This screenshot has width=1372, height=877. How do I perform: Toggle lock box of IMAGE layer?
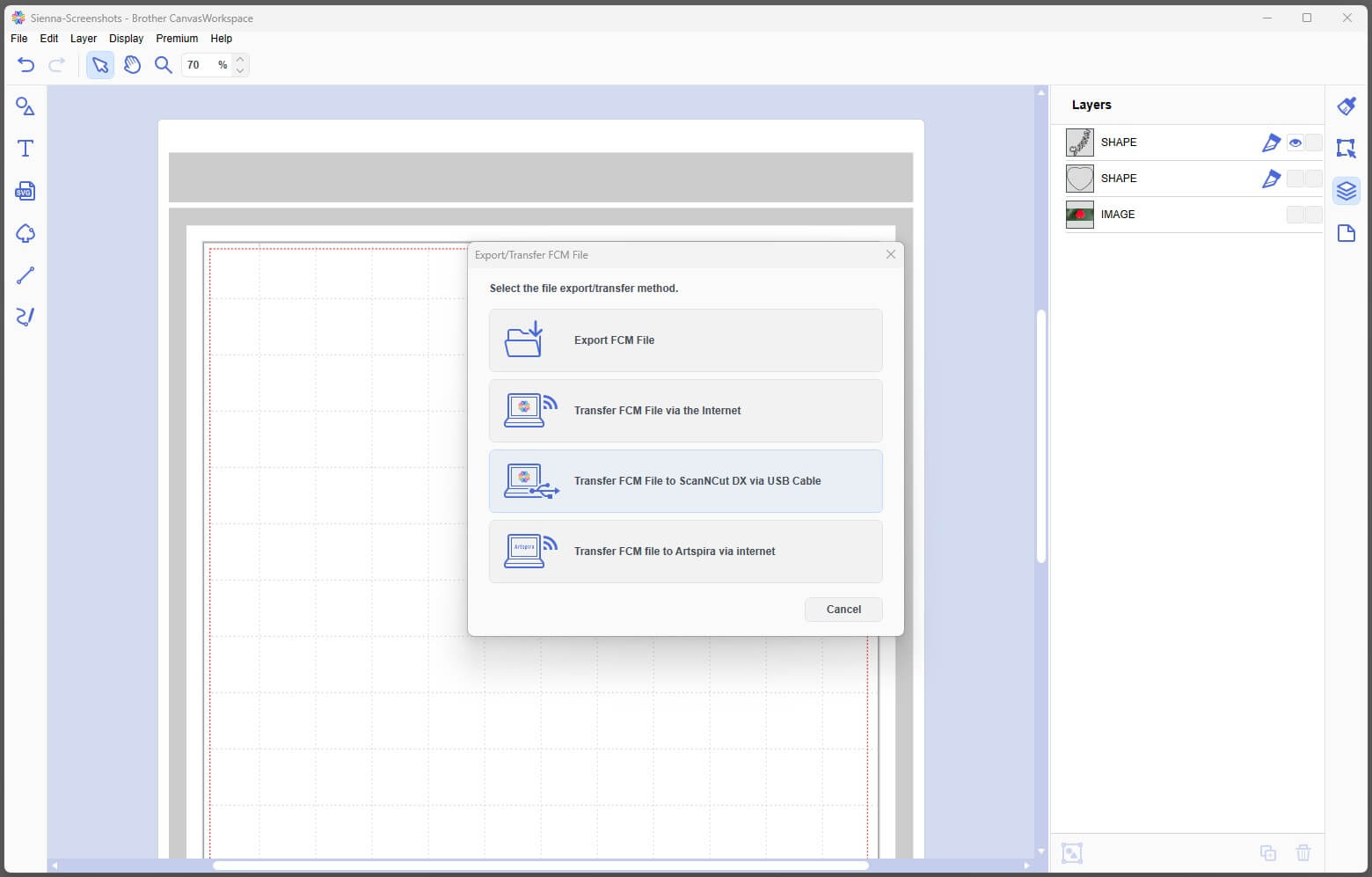(1313, 215)
